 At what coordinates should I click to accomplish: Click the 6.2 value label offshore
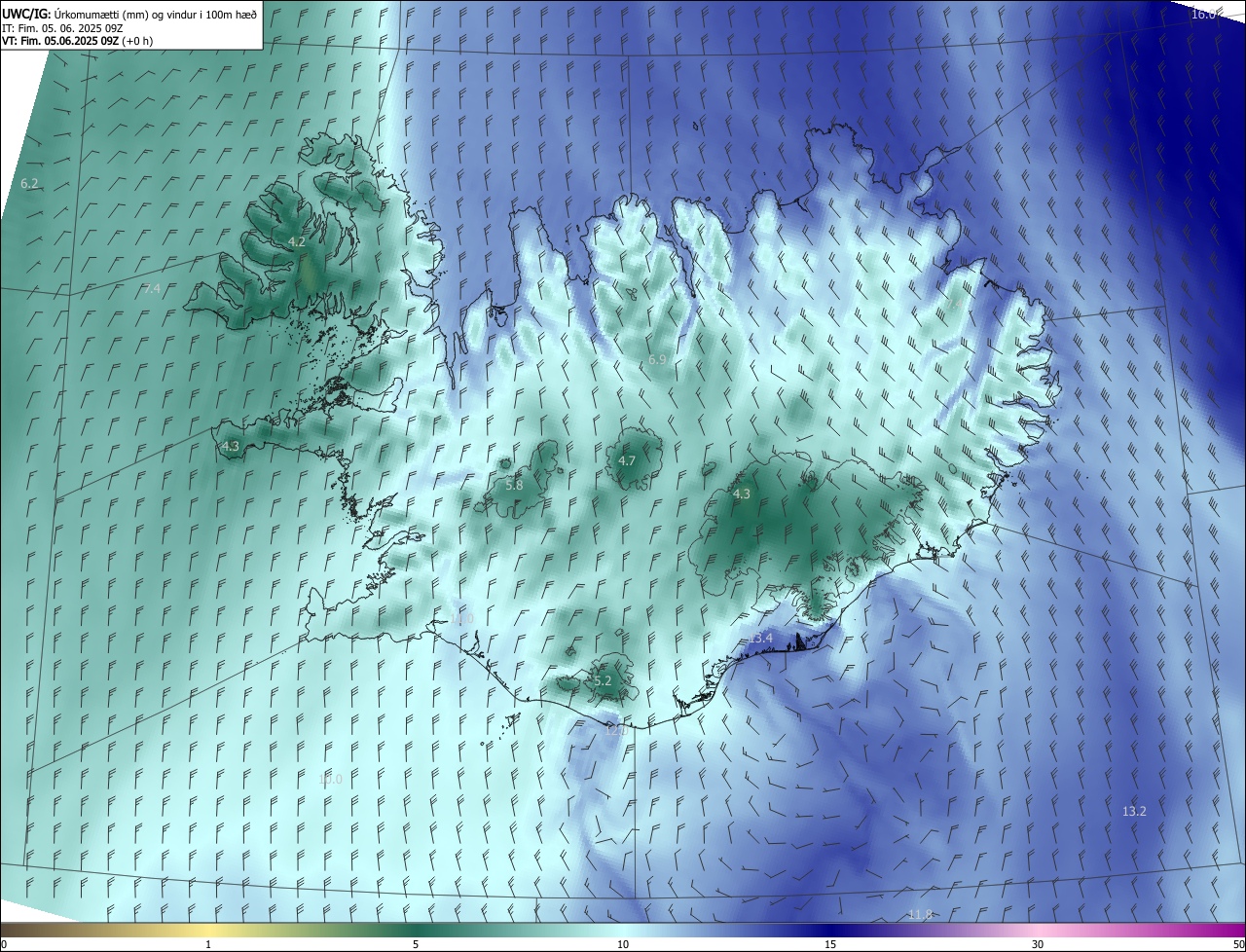pos(29,183)
